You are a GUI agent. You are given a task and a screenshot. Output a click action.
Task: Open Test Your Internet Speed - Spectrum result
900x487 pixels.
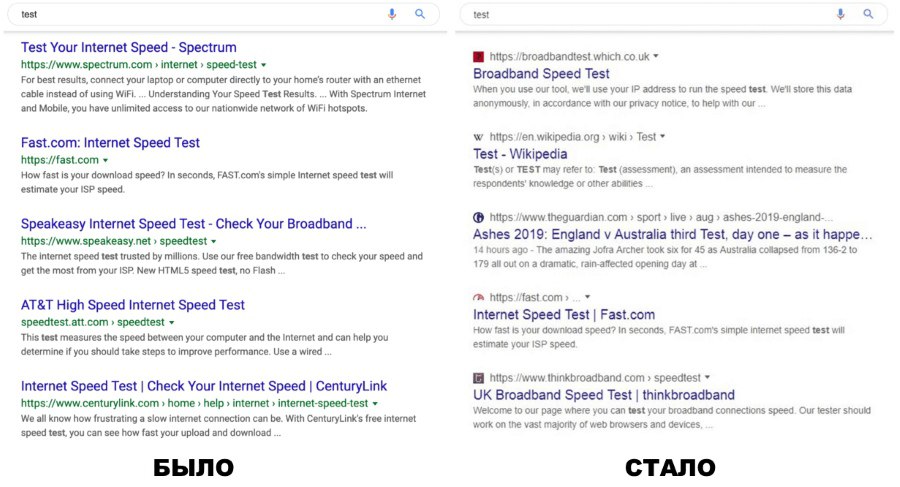[x=129, y=47]
